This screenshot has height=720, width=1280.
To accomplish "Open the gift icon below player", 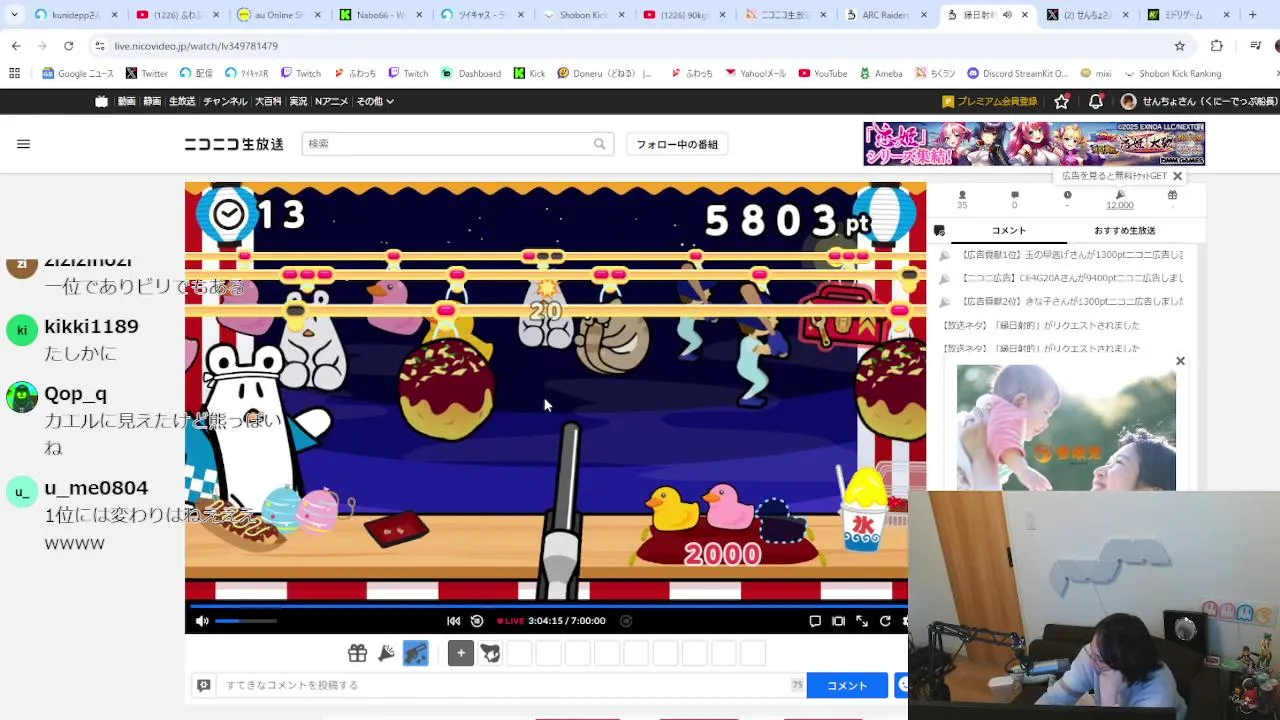I will point(357,654).
